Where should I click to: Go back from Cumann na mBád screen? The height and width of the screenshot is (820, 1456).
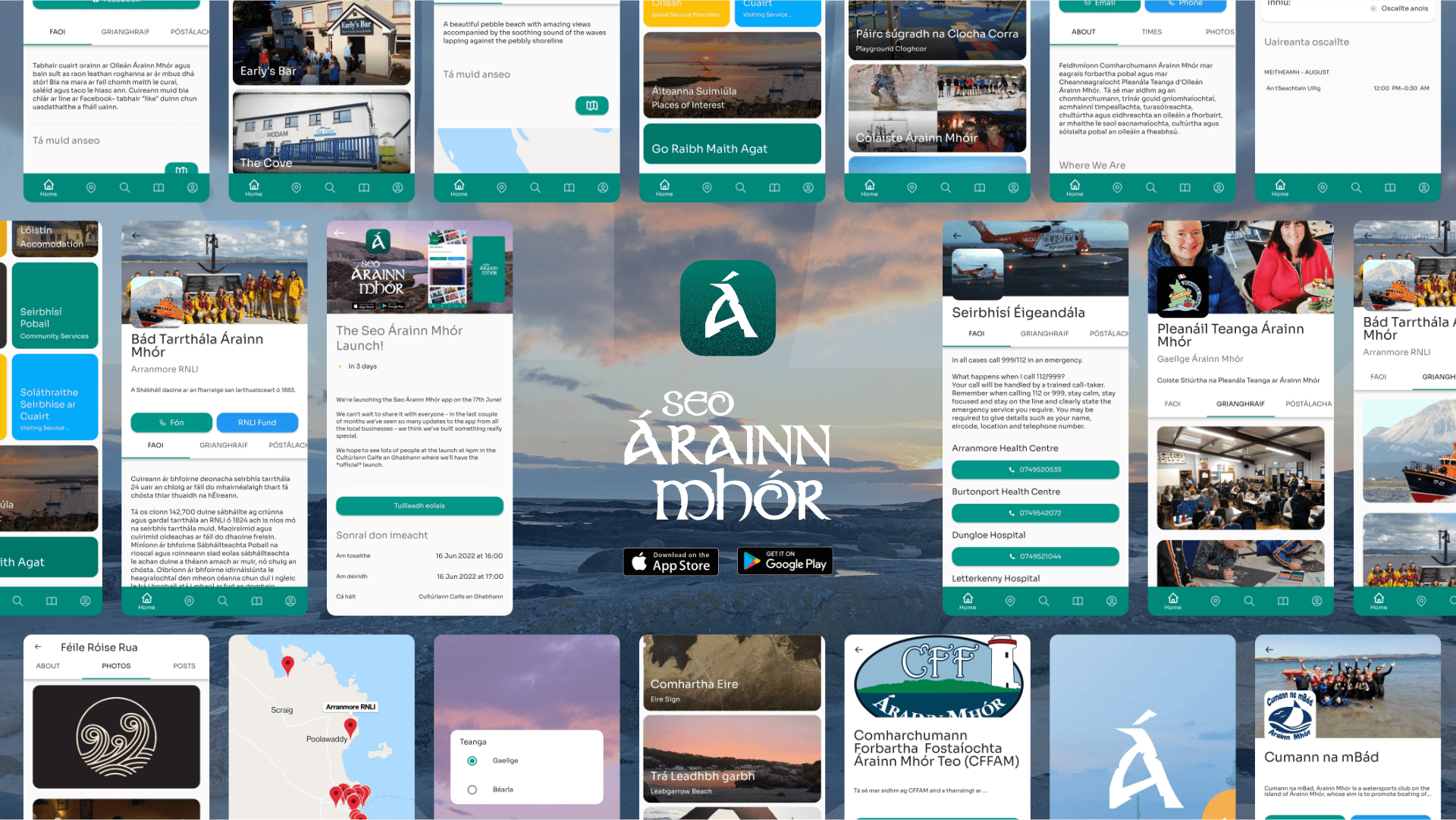point(1269,649)
